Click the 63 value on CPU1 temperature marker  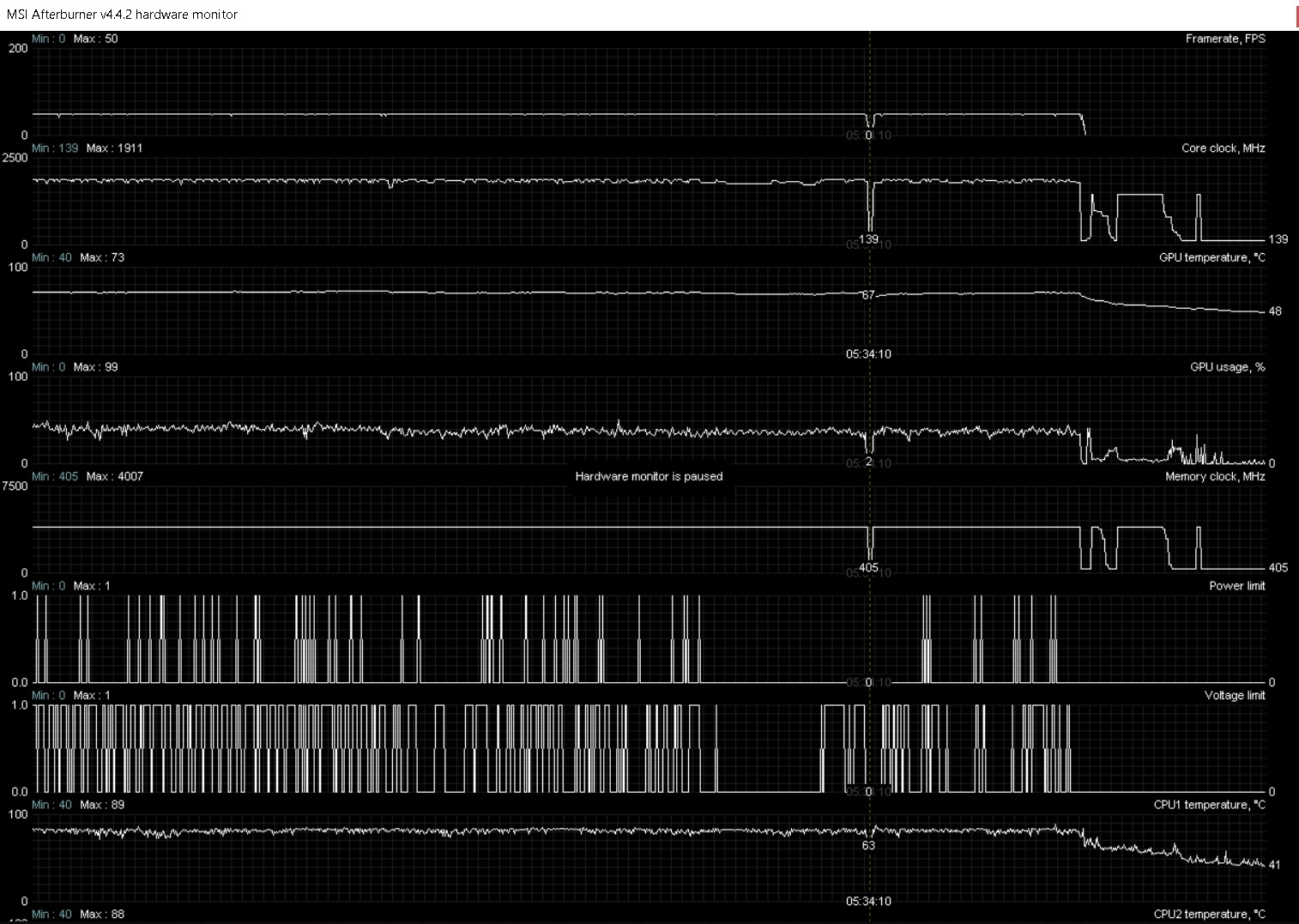(x=868, y=845)
